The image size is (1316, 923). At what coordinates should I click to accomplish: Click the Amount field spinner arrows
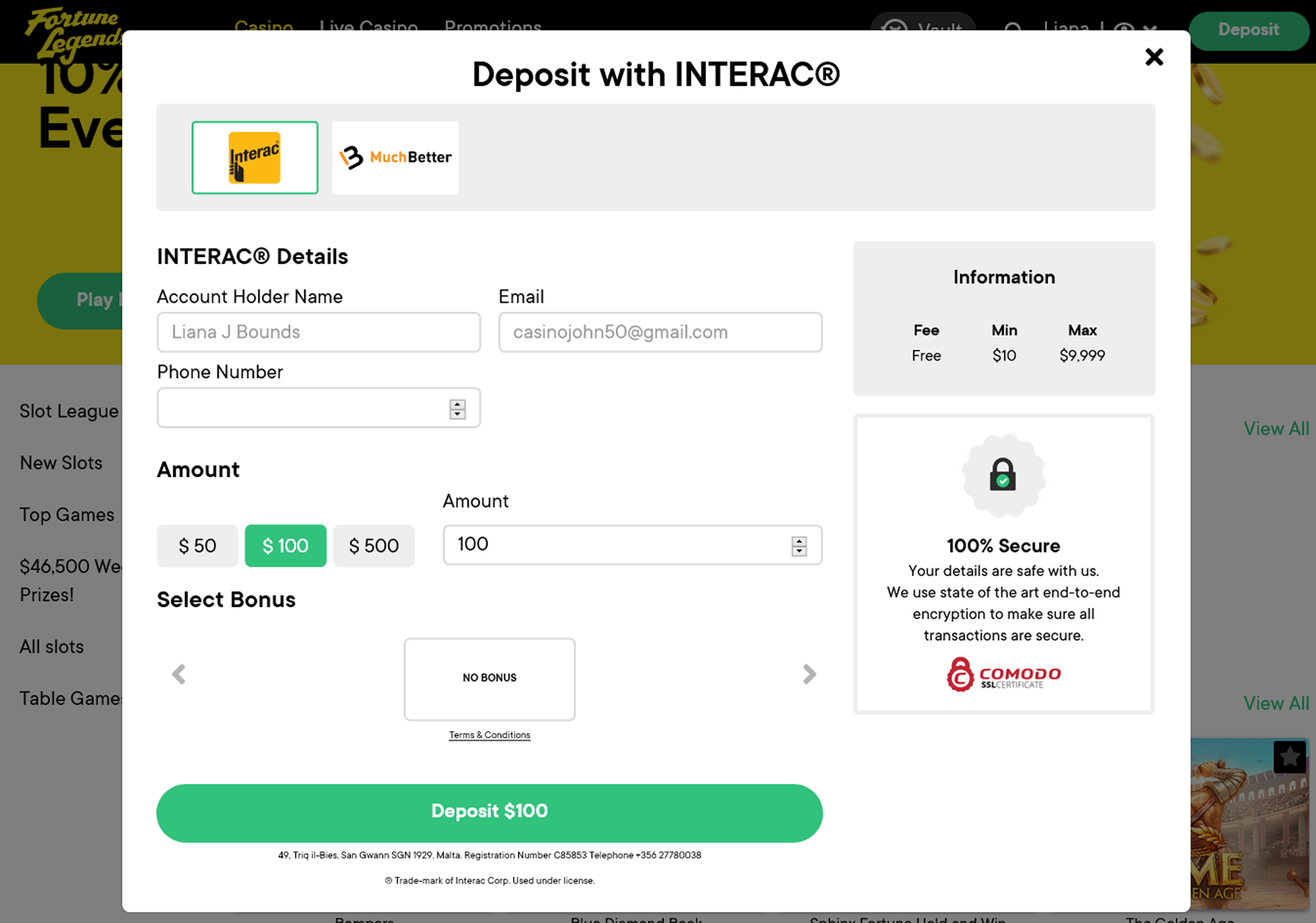pos(799,545)
